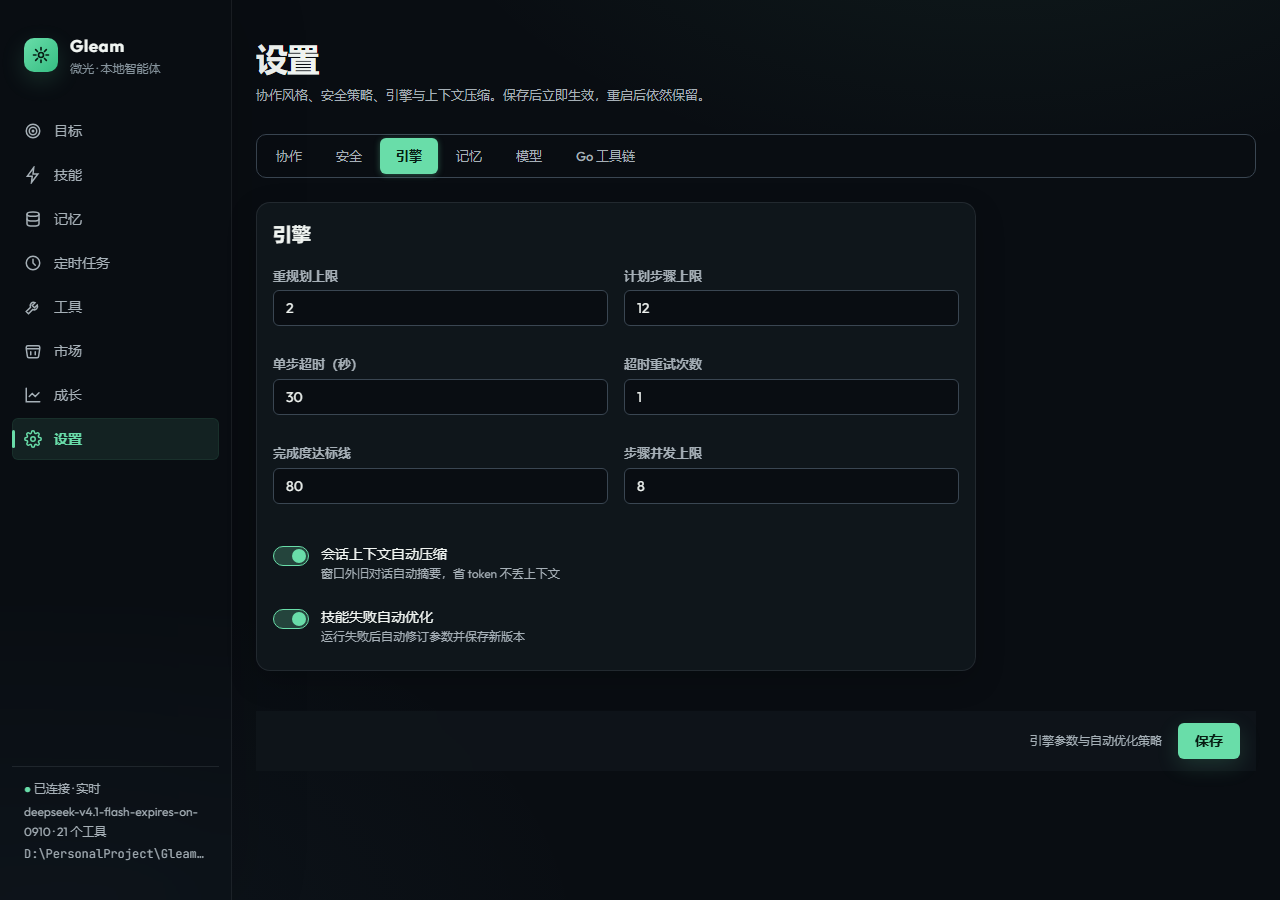1280x900 pixels.
Task: Click the deepseek-v4.1-flash model name text
Action: (111, 821)
